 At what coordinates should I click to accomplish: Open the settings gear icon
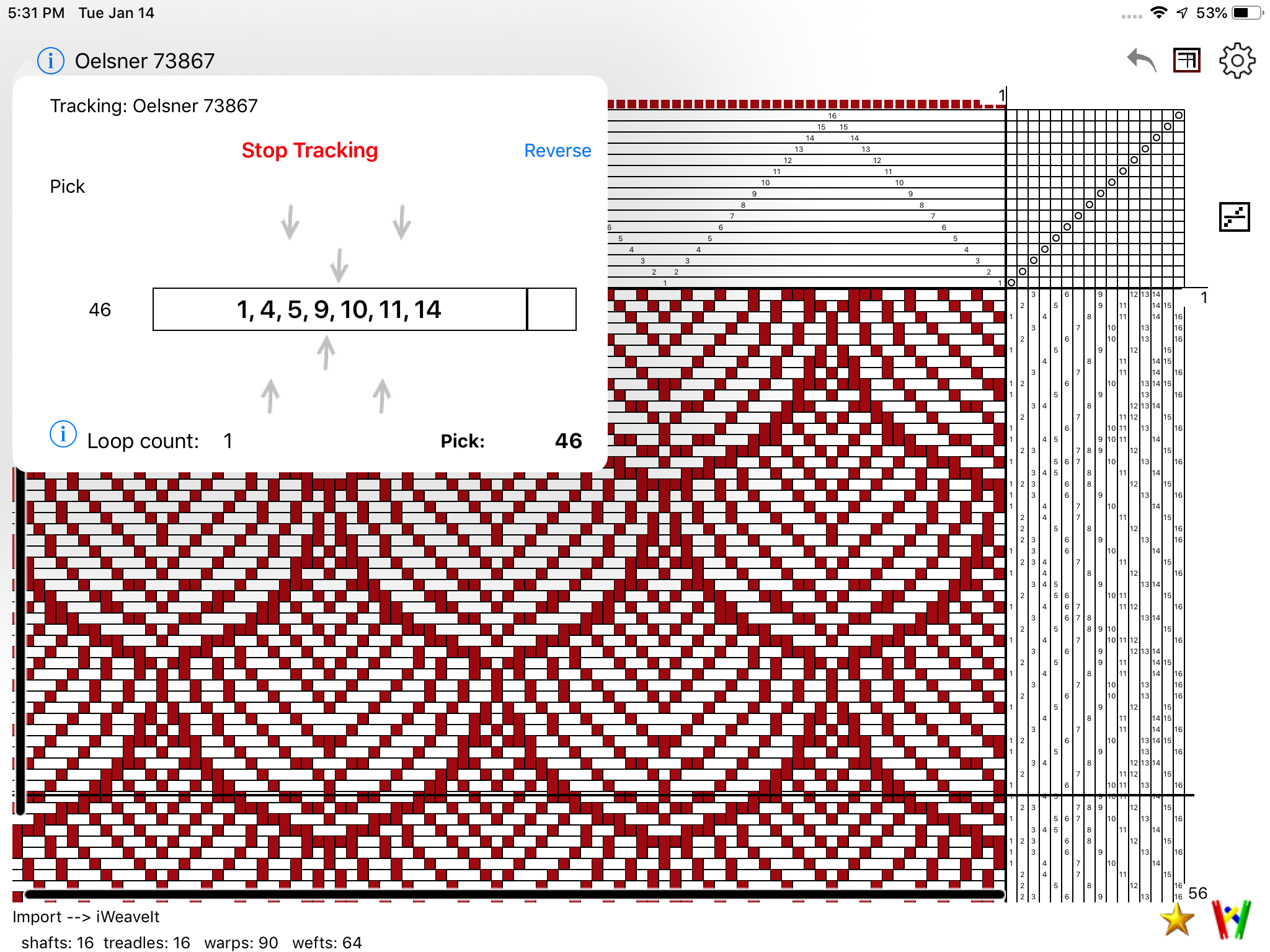tap(1237, 61)
